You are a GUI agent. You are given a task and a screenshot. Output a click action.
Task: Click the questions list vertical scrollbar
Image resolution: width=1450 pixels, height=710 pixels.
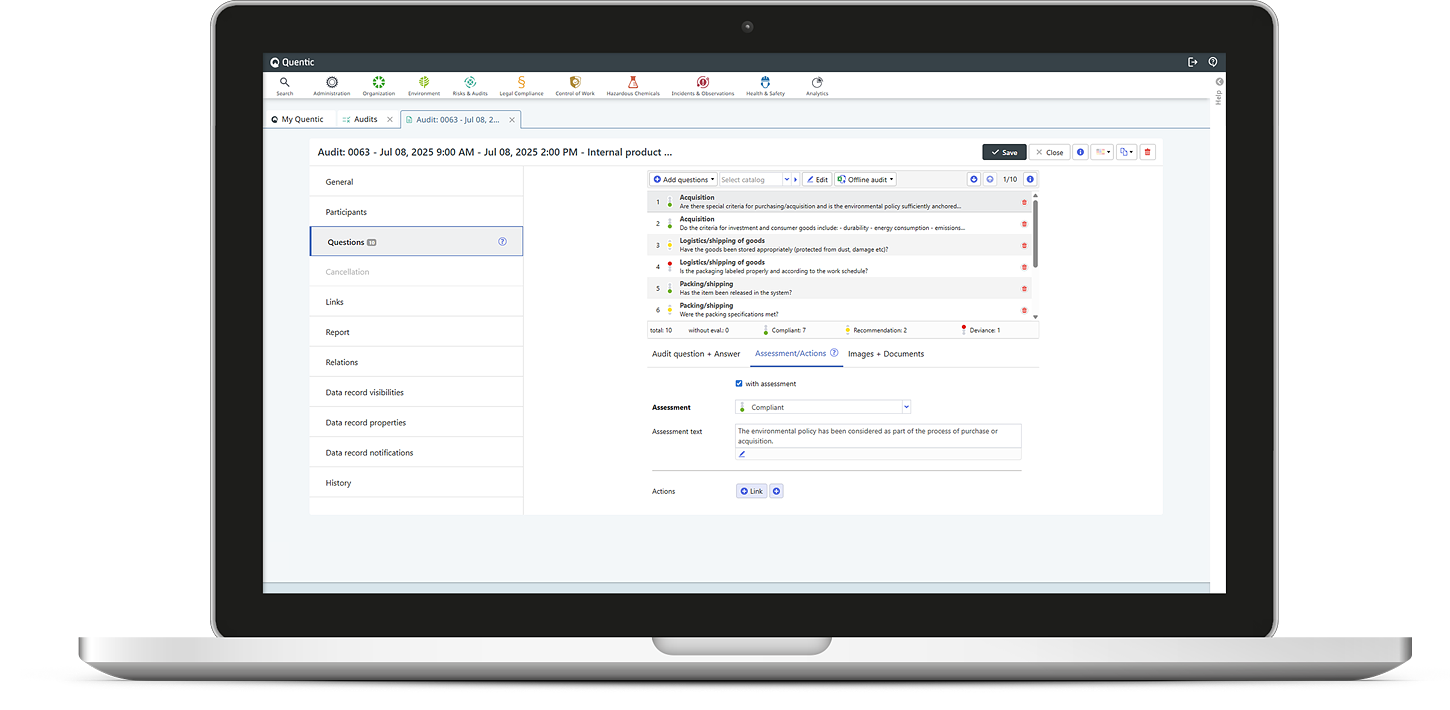click(1035, 235)
